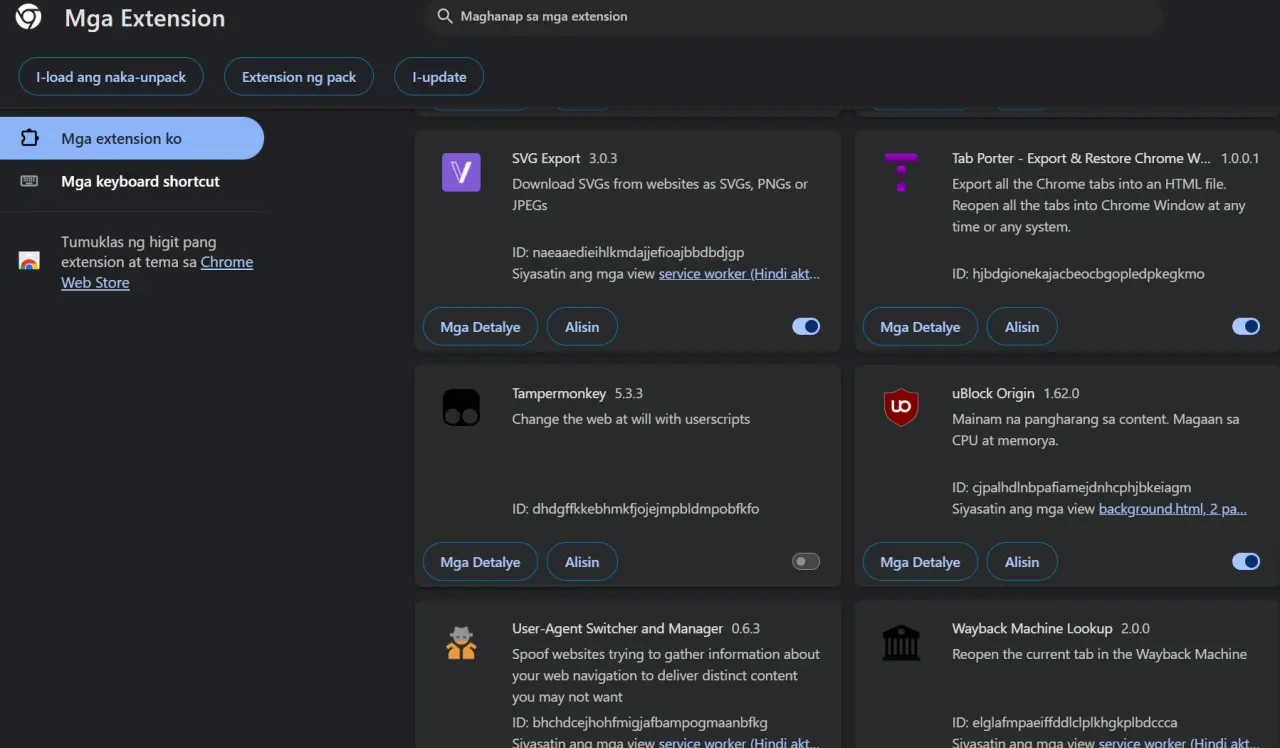The width and height of the screenshot is (1280, 748).
Task: Click "Change the web at will with userscripts"
Action: click(x=631, y=419)
